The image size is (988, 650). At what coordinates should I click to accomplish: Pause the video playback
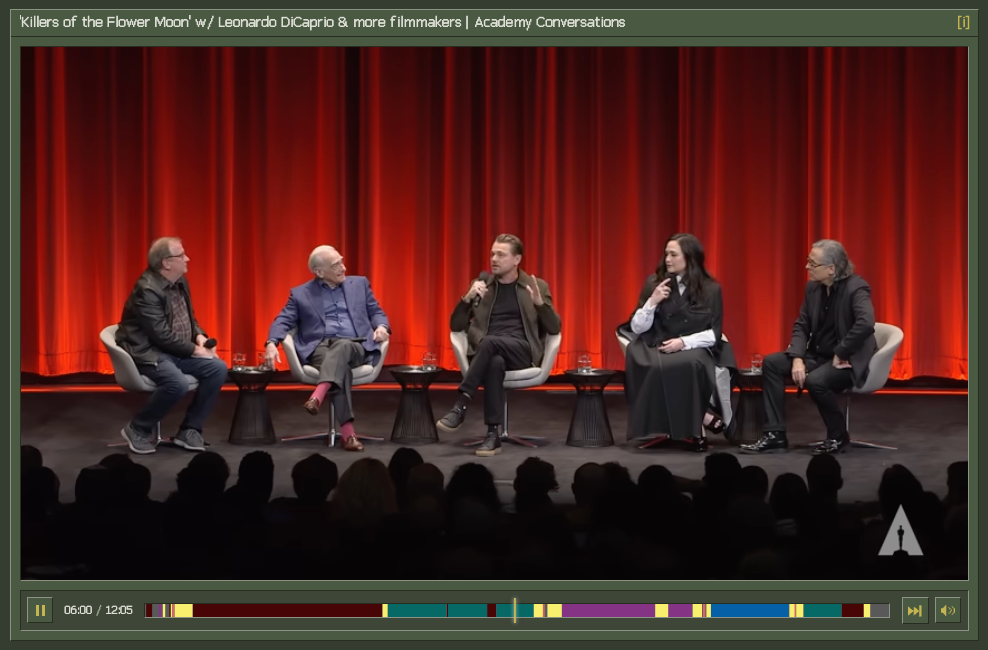click(x=40, y=610)
